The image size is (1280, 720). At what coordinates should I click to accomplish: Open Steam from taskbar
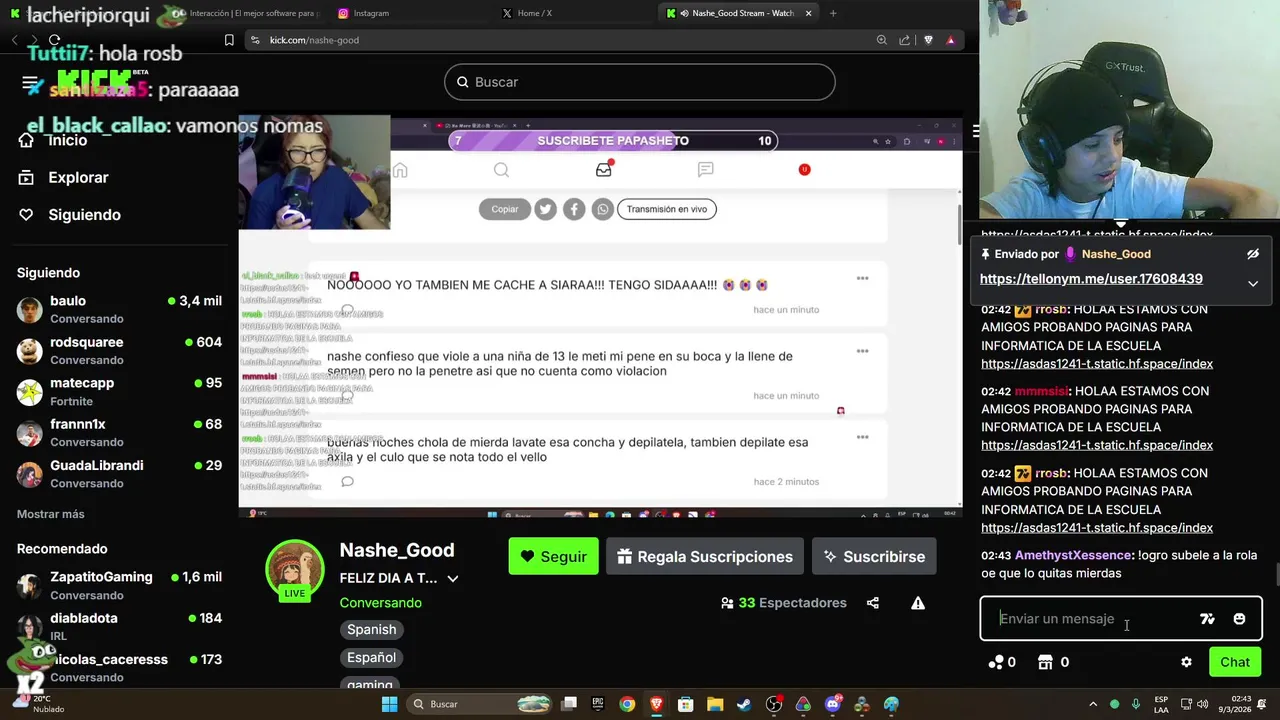click(x=744, y=704)
